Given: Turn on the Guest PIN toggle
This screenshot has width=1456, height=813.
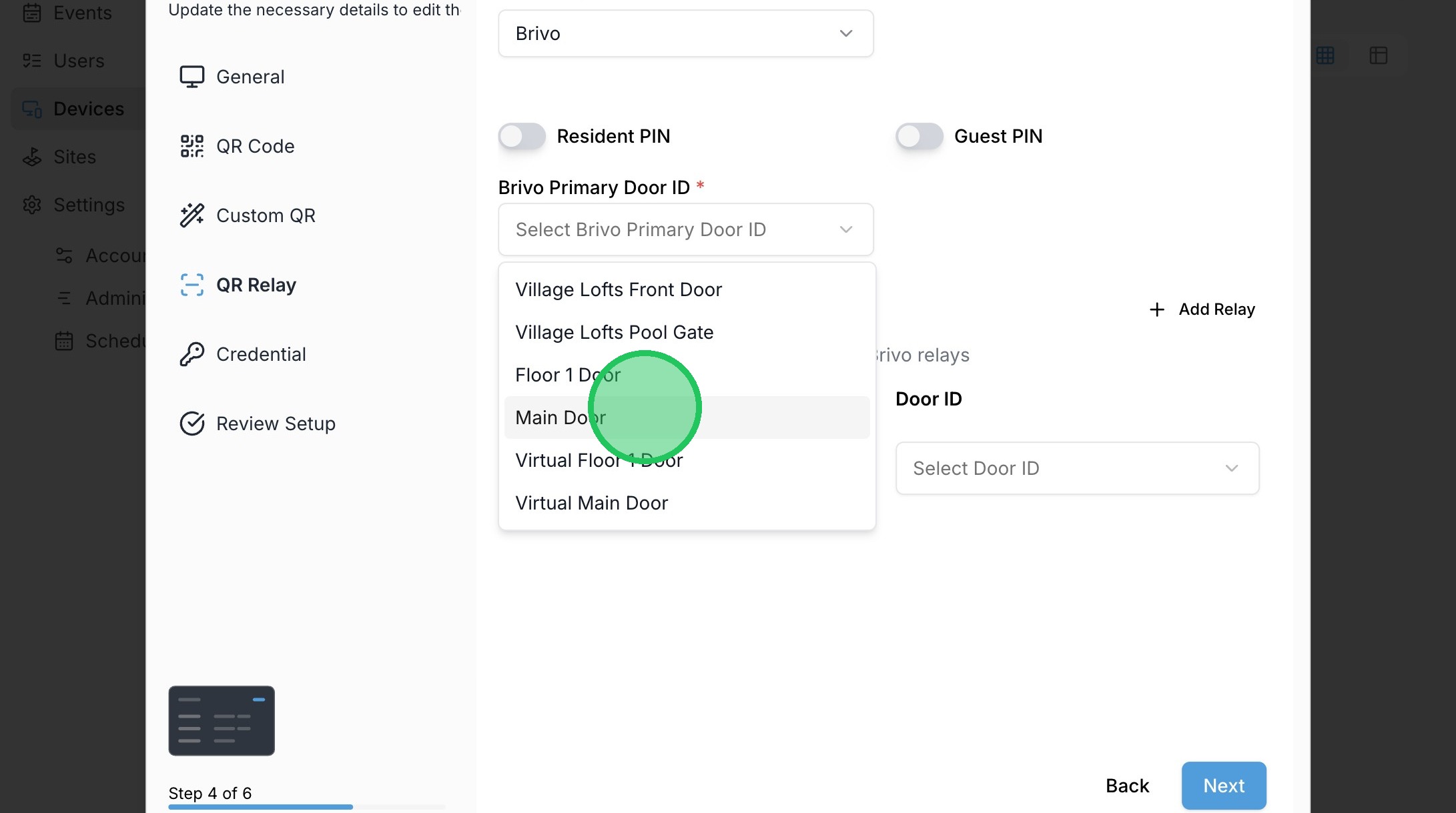Looking at the screenshot, I should click(x=919, y=136).
